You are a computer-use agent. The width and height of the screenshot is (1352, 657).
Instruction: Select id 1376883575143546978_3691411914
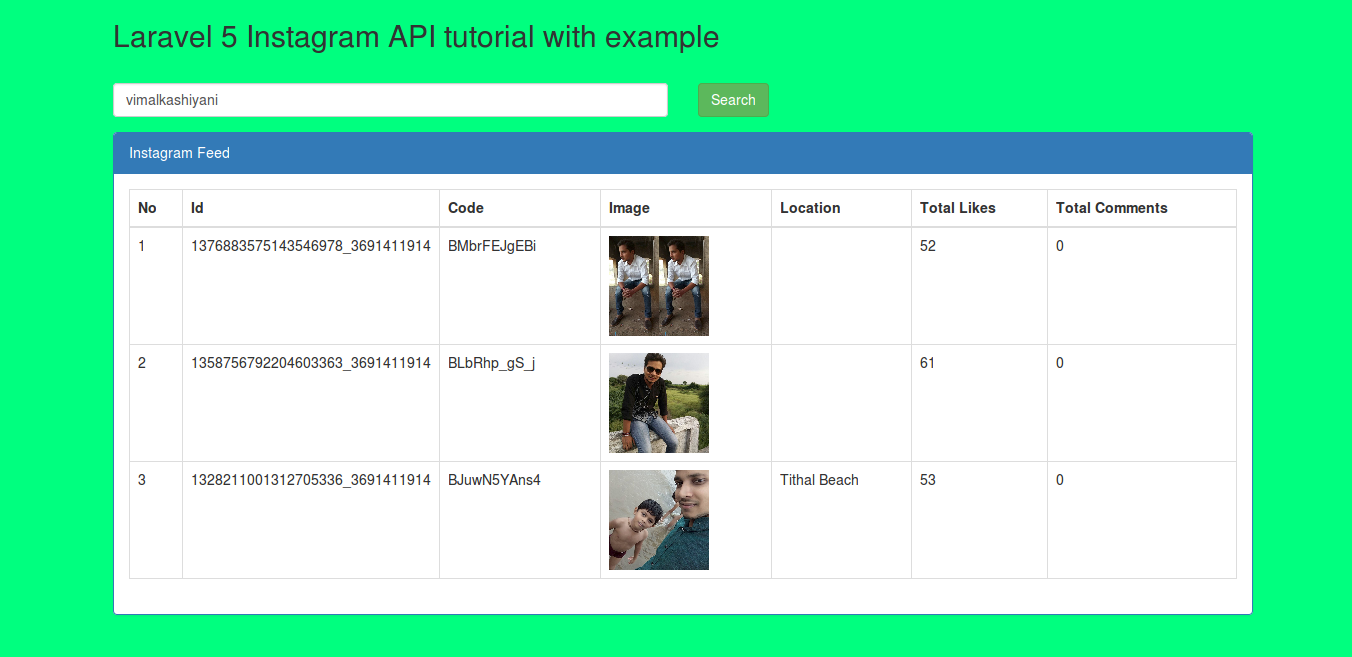(x=311, y=246)
